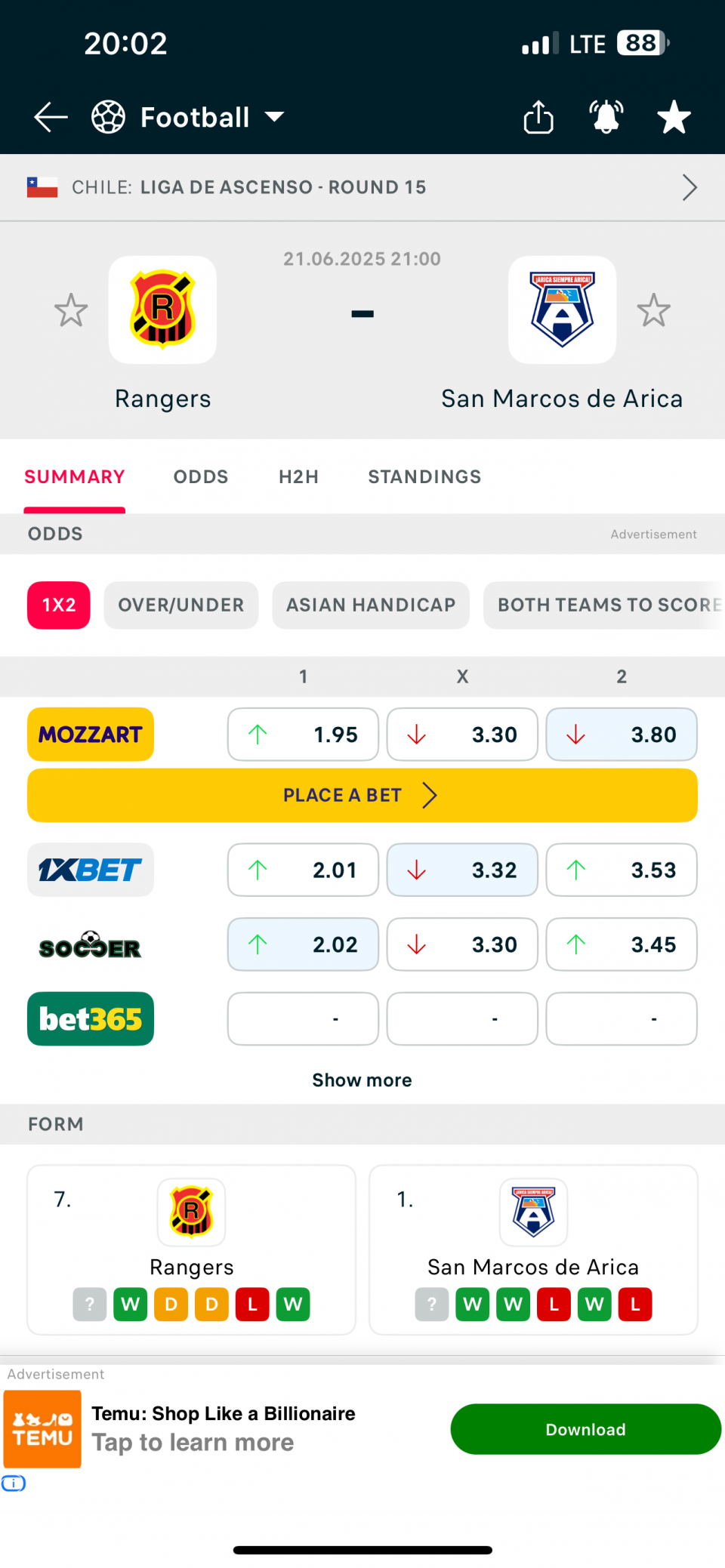Tap the back arrow icon
Image resolution: width=725 pixels, height=1568 pixels.
[x=51, y=117]
